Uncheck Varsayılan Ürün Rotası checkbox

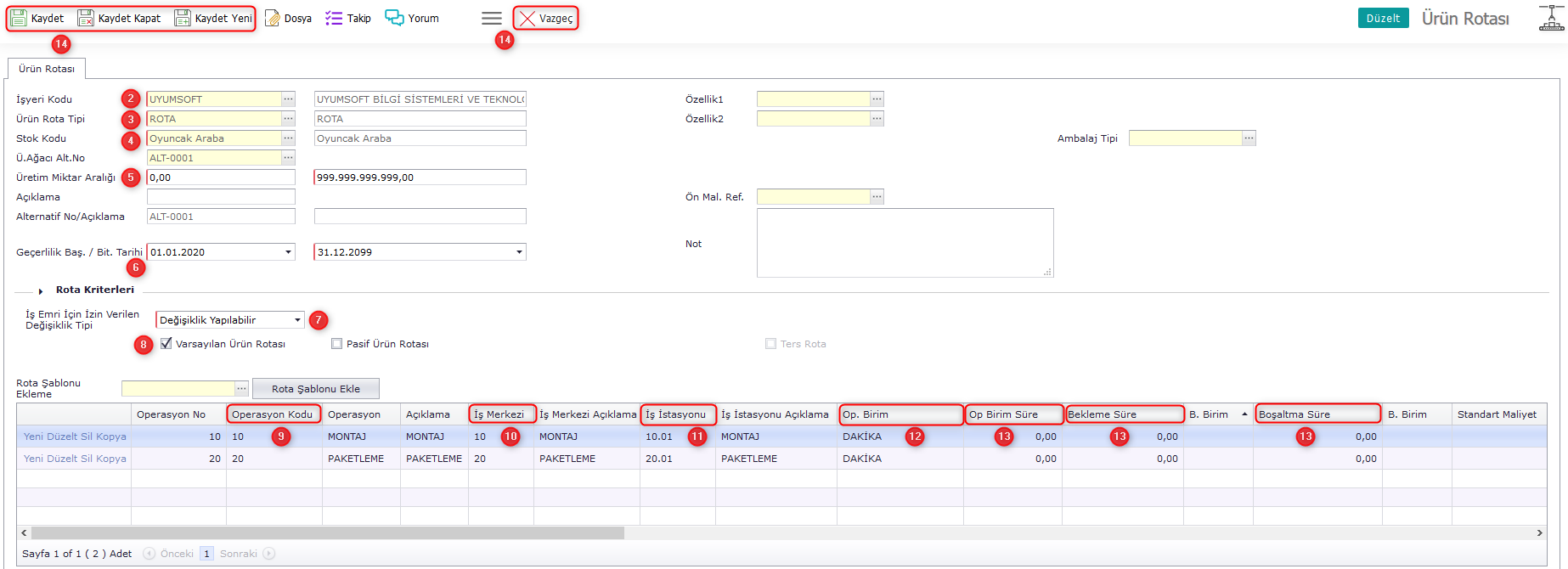click(166, 344)
